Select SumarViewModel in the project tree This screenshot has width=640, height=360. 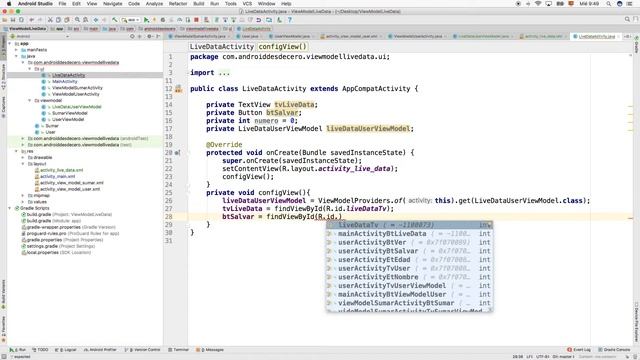(69, 113)
